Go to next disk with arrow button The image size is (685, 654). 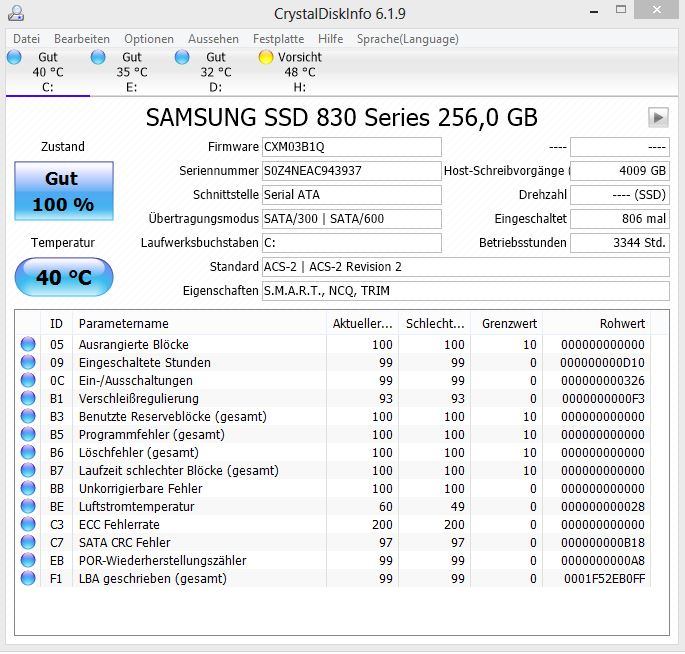point(658,117)
